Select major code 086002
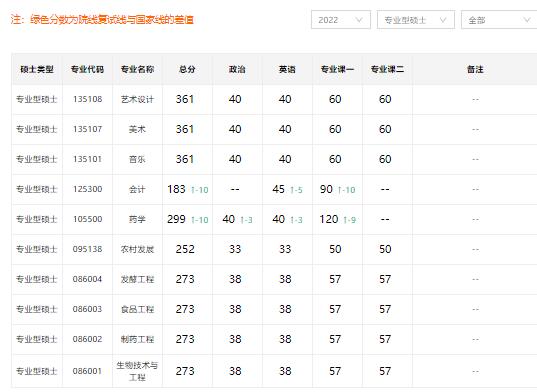 [87, 339]
